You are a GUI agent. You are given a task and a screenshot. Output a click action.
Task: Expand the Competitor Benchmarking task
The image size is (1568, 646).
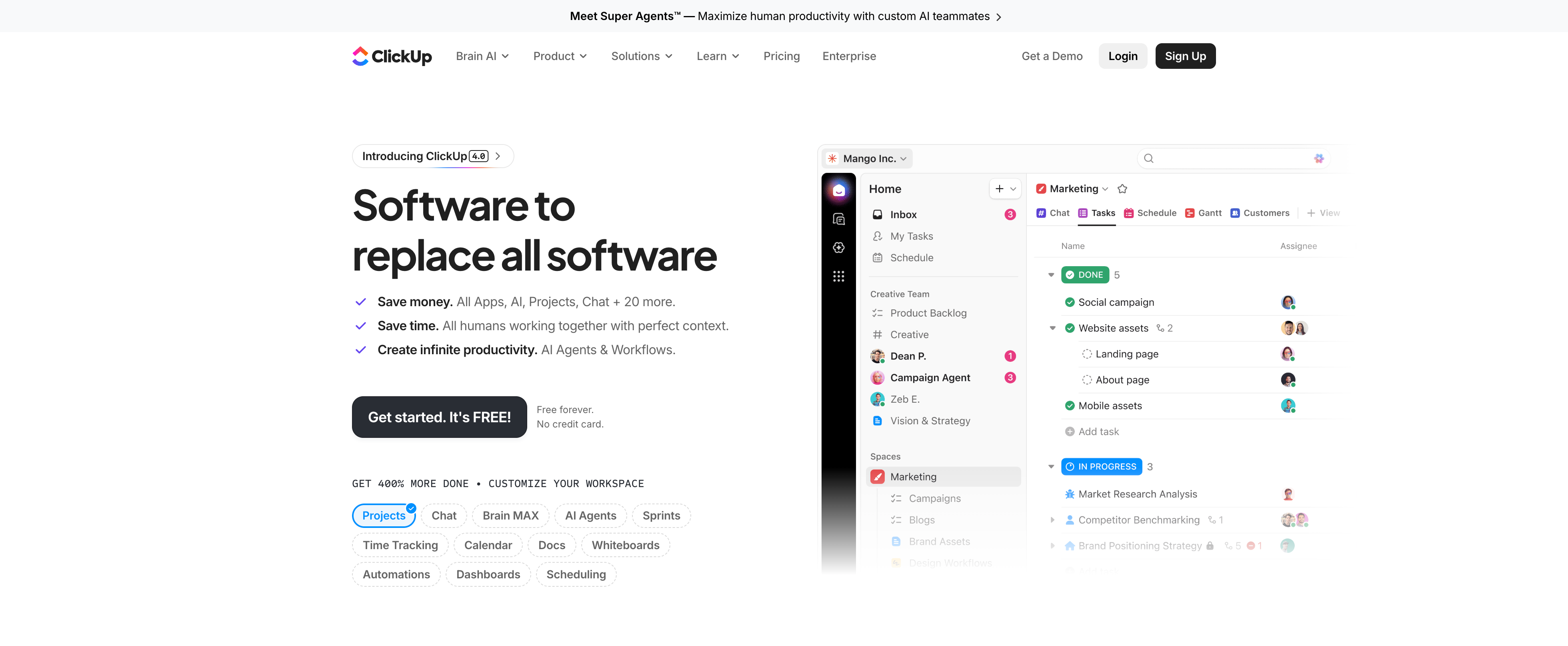[1052, 520]
